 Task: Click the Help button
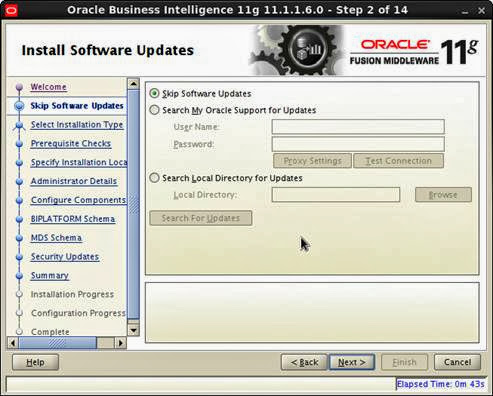coord(35,362)
